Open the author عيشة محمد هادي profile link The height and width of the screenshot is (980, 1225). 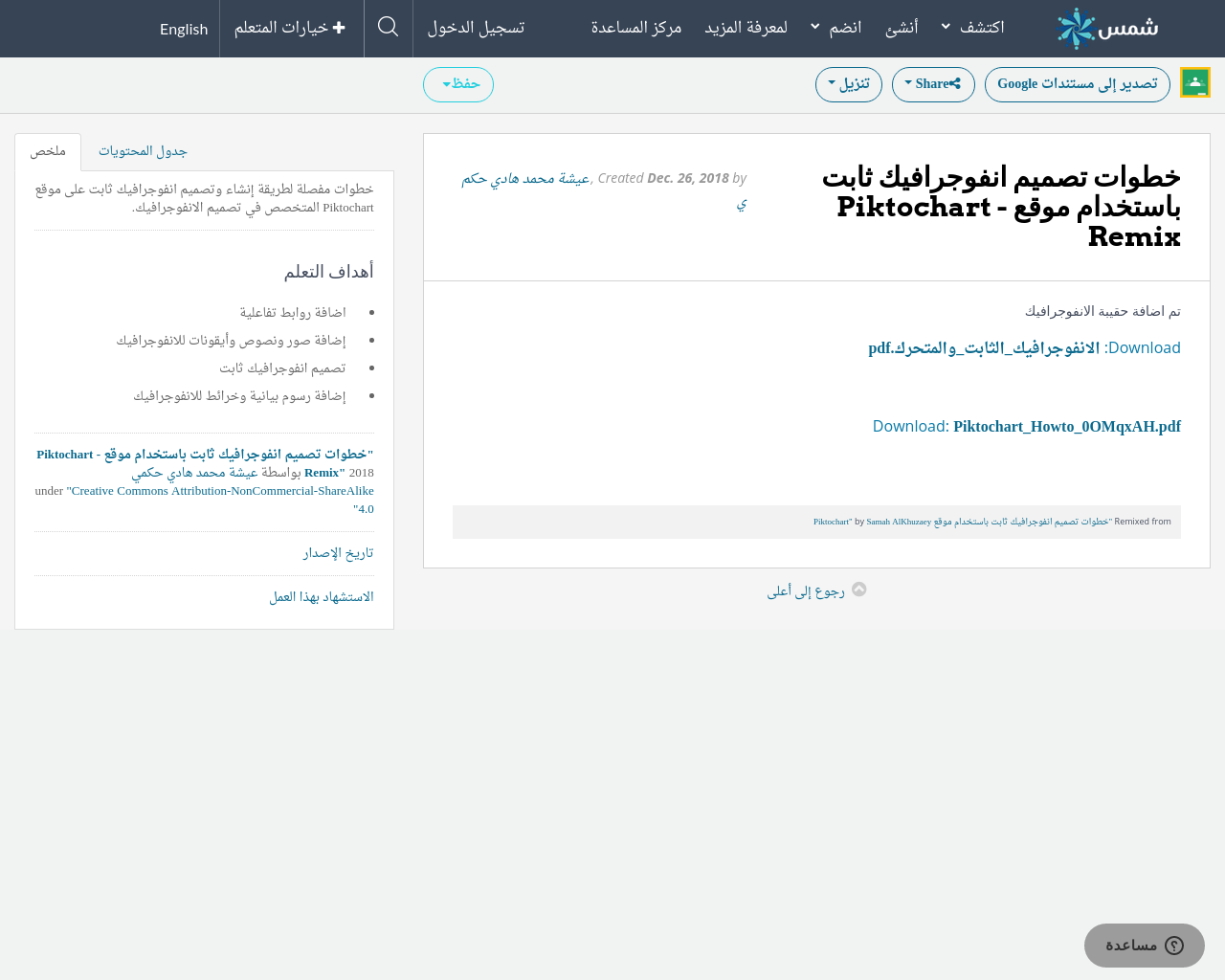click(x=525, y=179)
